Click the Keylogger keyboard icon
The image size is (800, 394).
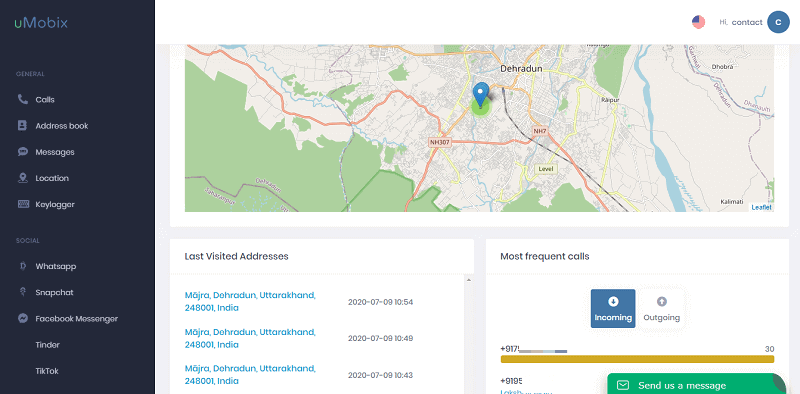pyautogui.click(x=23, y=204)
